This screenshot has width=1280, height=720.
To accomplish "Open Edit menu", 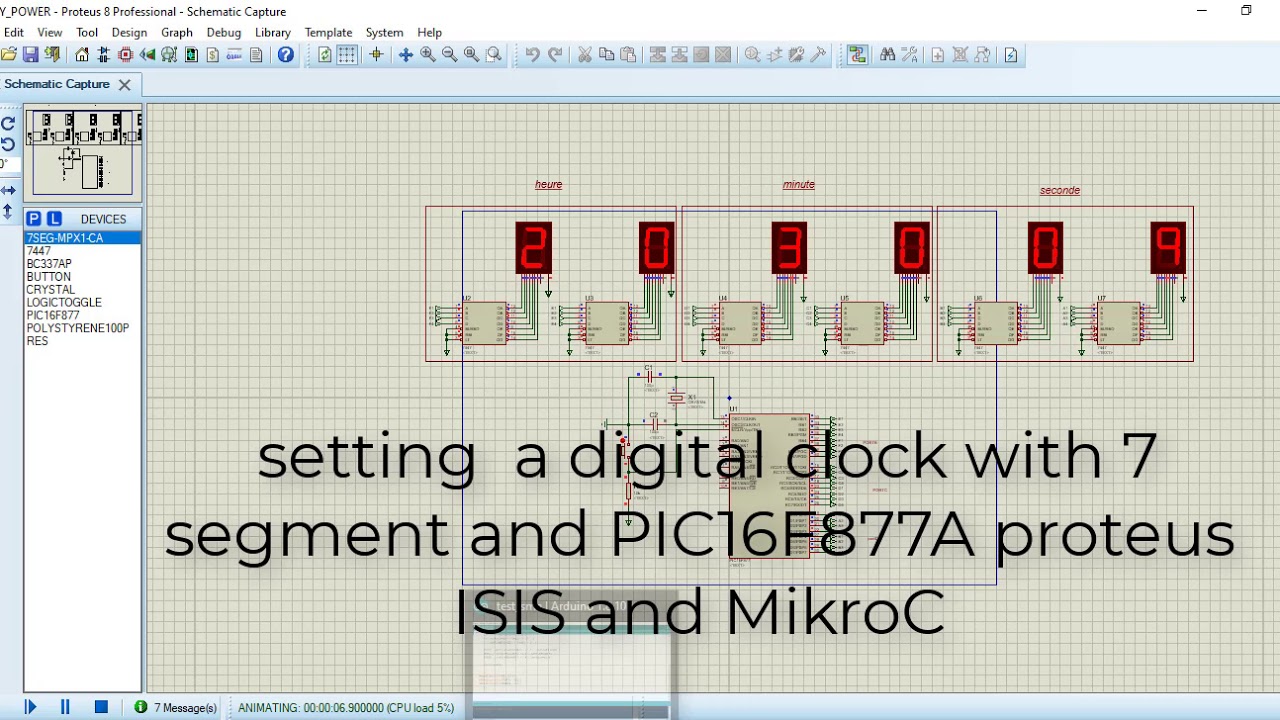I will pyautogui.click(x=13, y=32).
